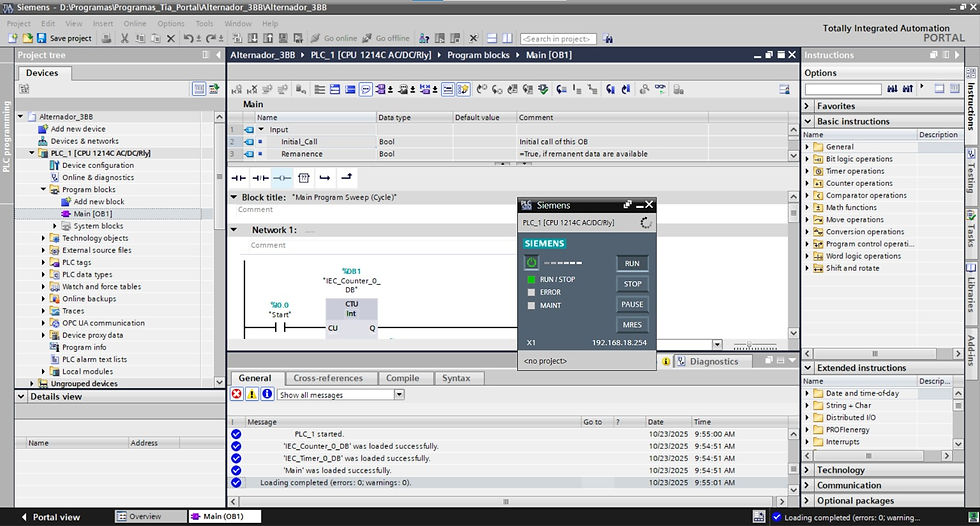Click the monitoring glasses icon in editor toolbar
The image size is (980, 526).
pos(660,89)
